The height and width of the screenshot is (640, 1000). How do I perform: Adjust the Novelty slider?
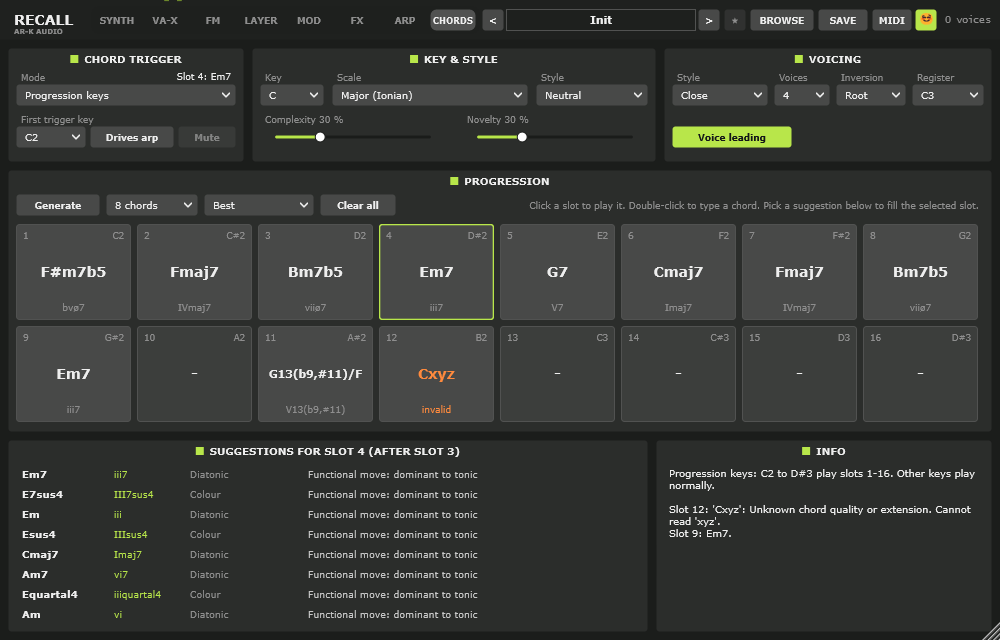click(555, 137)
